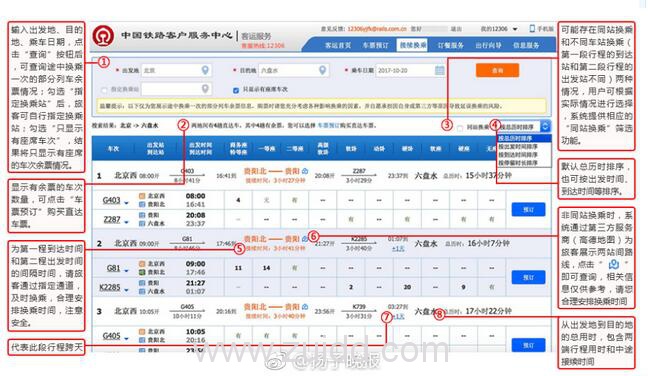
Task: Expand stops arrow next to G403
Action: [x=126, y=202]
